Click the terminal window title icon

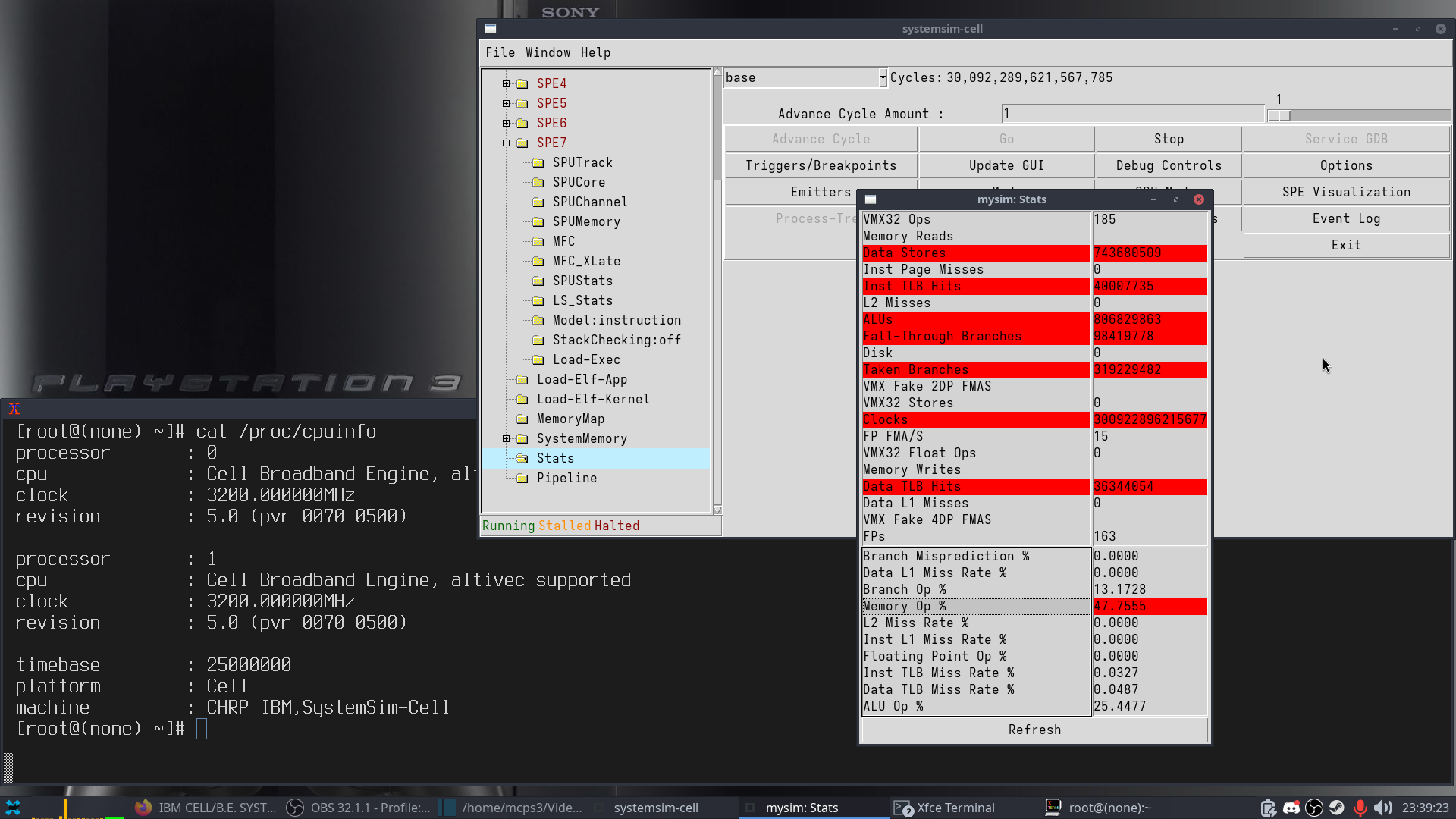click(x=14, y=409)
